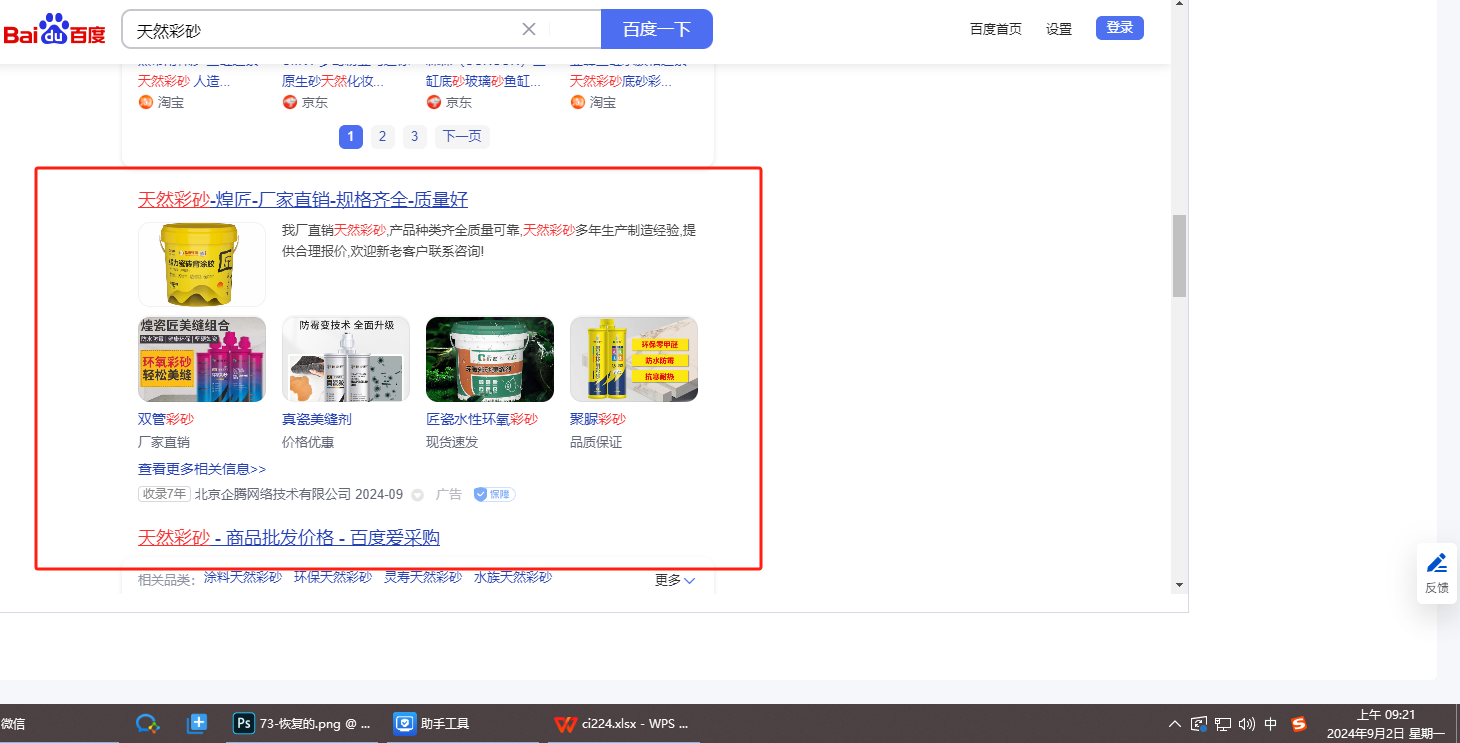
Task: Click the yellow bucket product thumbnail
Action: 202,264
